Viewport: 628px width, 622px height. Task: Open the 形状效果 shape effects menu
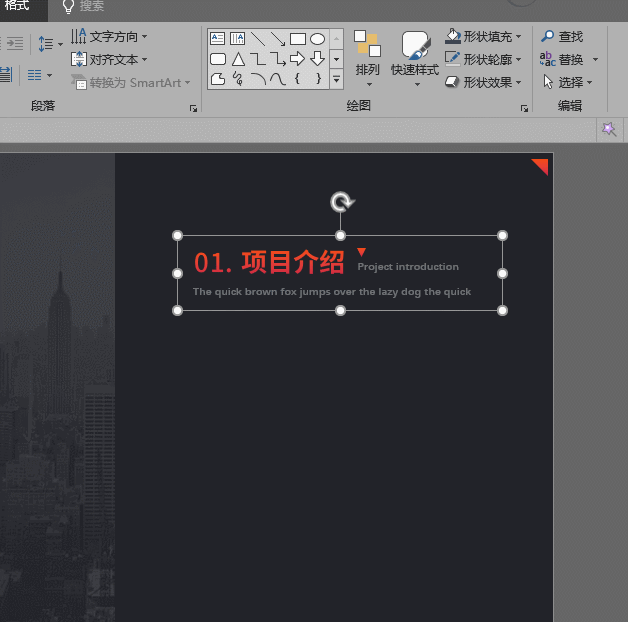pos(483,83)
